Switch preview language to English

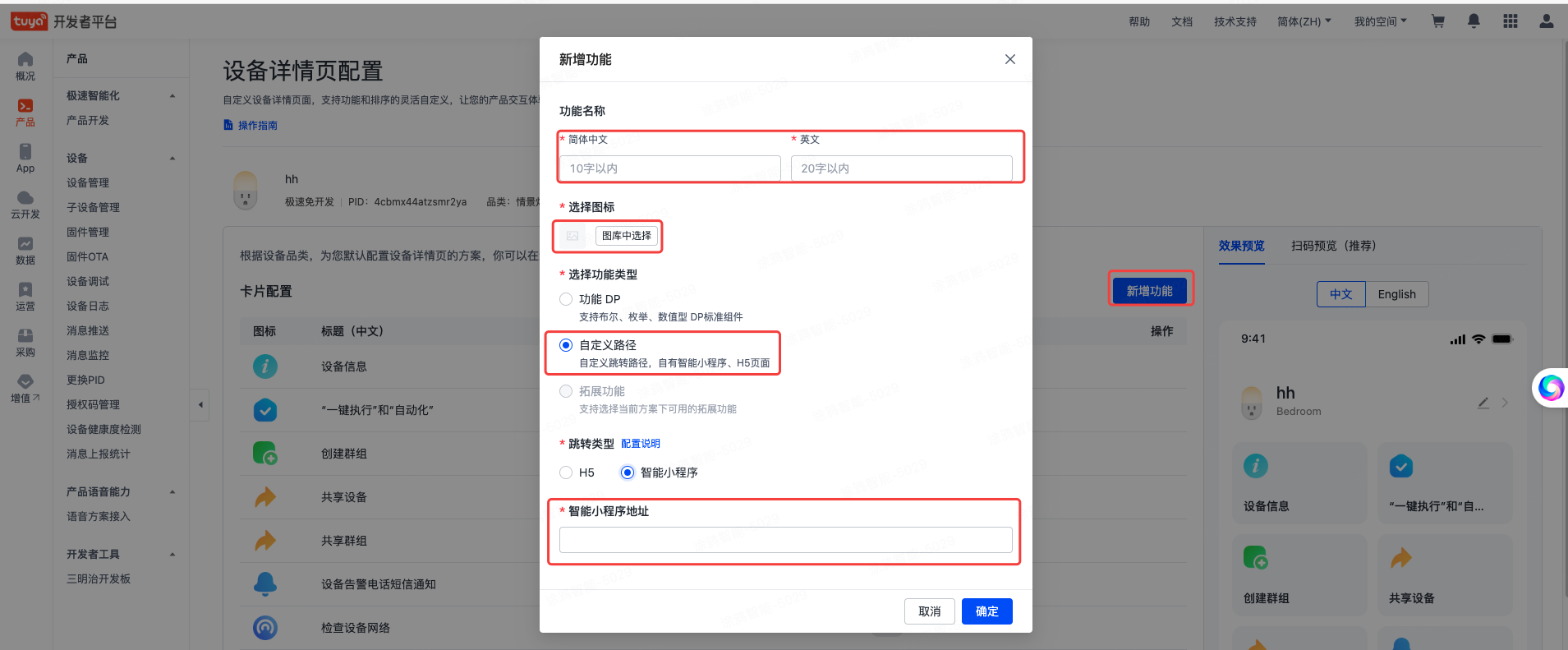pyautogui.click(x=1397, y=294)
